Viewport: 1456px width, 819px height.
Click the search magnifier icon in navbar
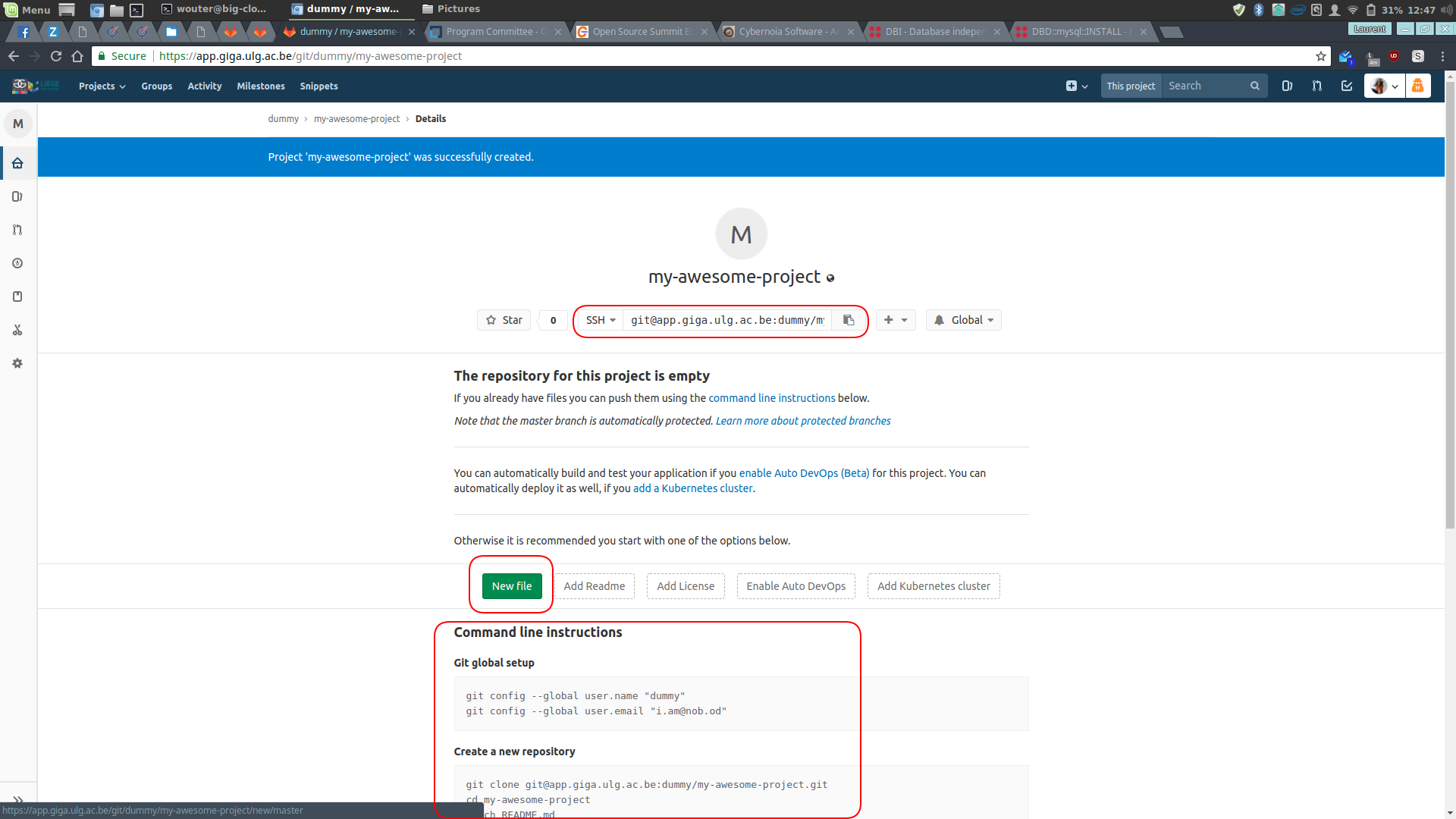(x=1255, y=86)
